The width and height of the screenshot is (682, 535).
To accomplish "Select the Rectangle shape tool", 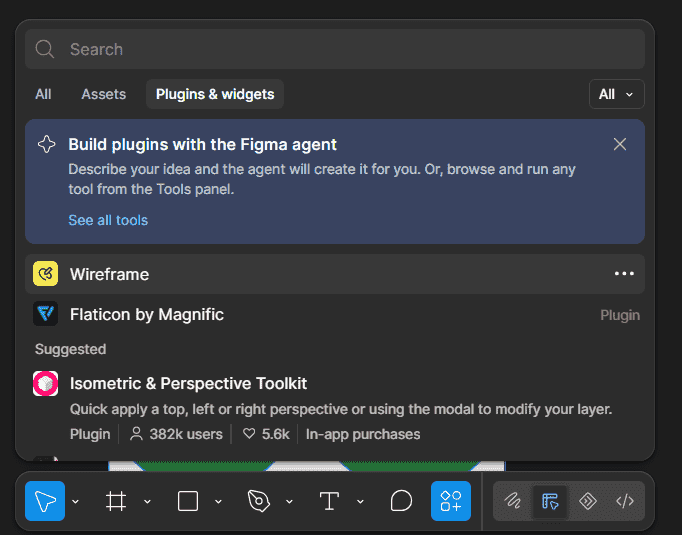I will pos(188,501).
